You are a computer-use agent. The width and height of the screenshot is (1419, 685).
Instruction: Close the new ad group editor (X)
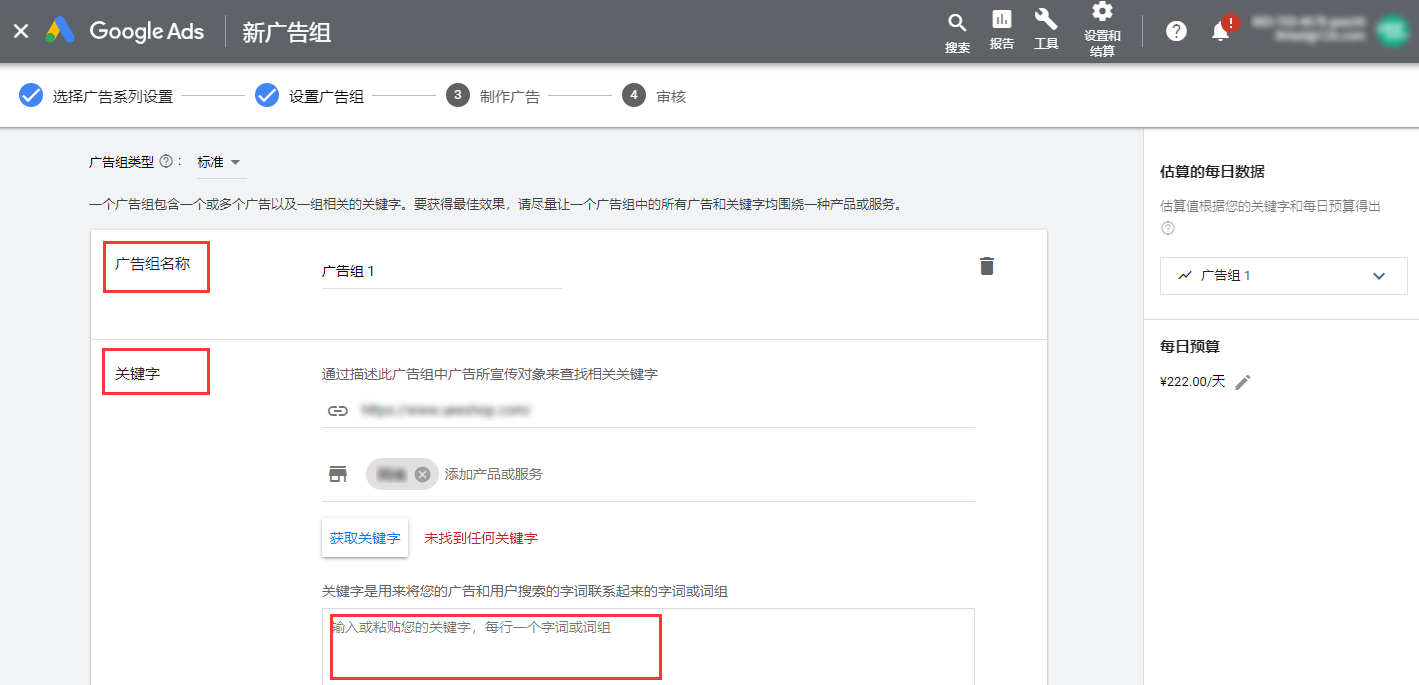20,31
